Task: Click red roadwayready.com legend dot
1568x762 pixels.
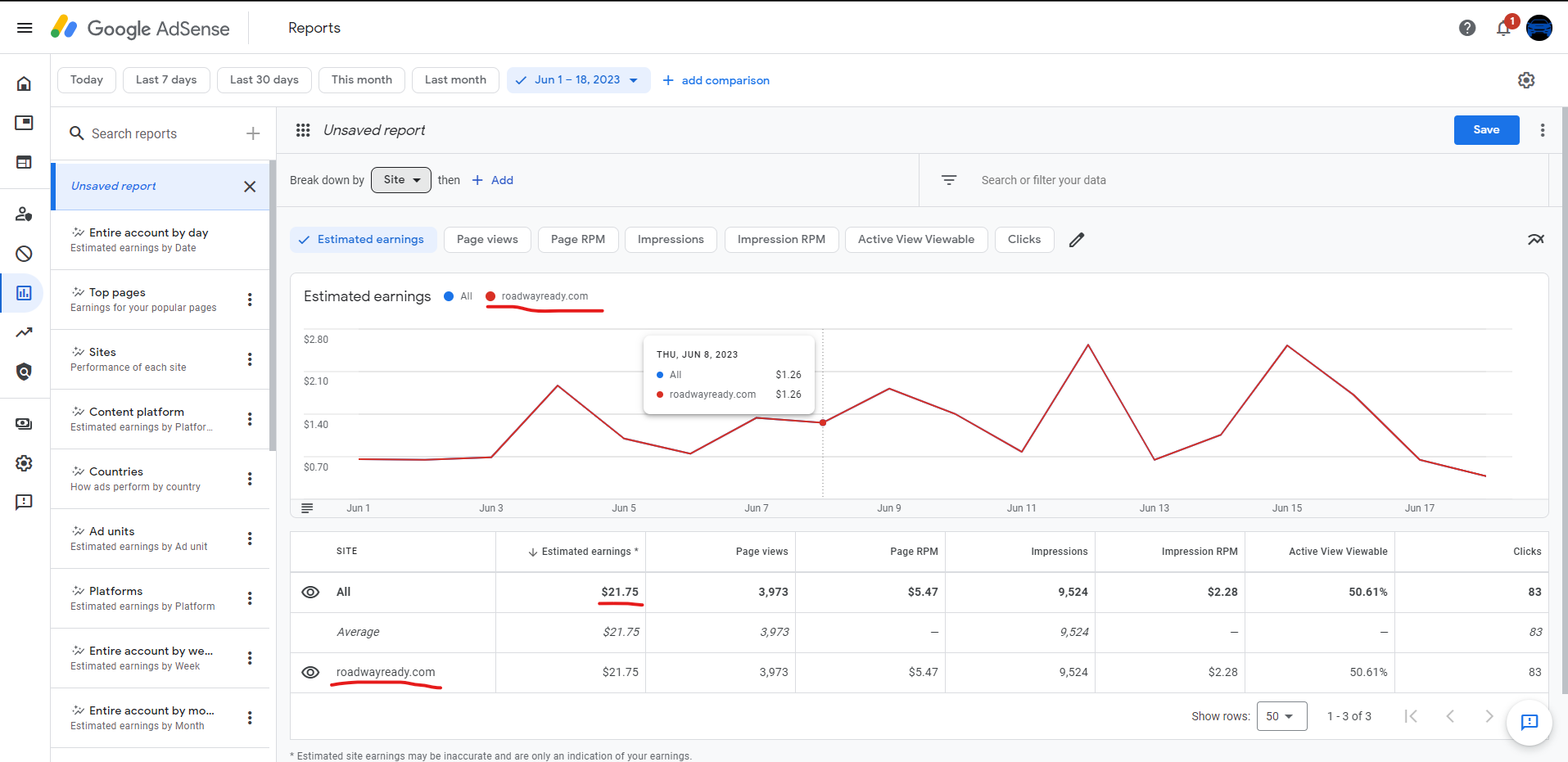Action: coord(490,296)
